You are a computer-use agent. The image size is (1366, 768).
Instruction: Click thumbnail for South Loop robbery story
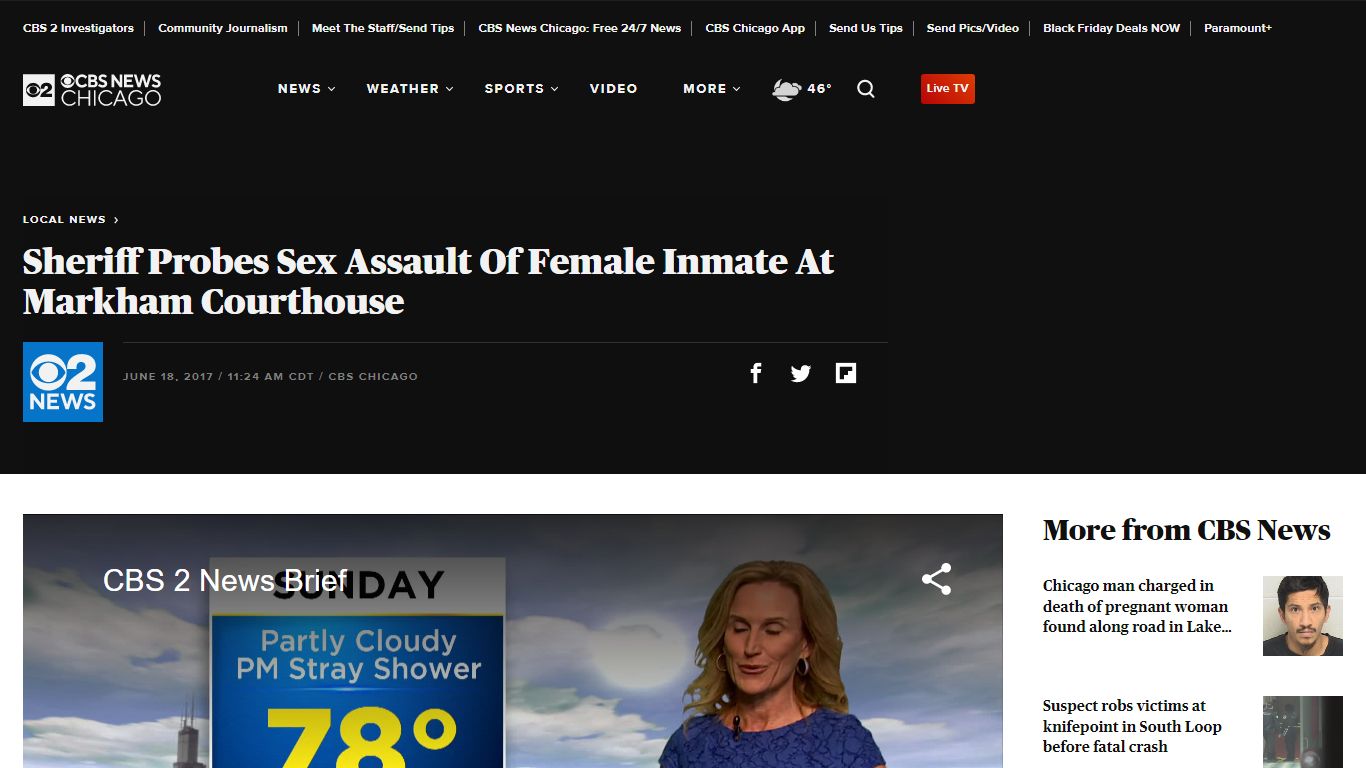[1303, 732]
